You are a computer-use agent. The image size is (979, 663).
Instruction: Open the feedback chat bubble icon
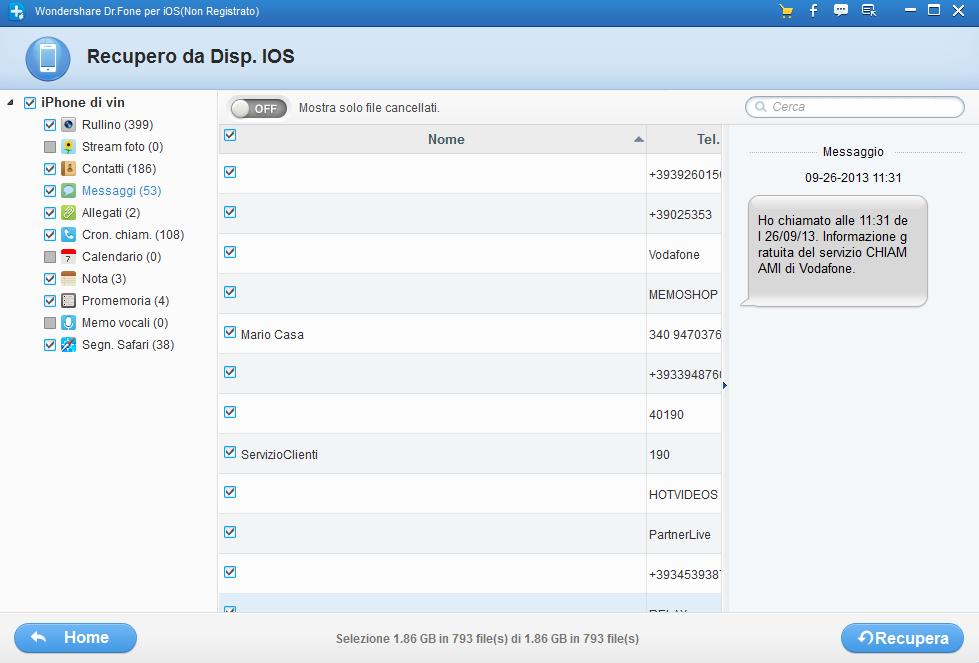pos(841,11)
